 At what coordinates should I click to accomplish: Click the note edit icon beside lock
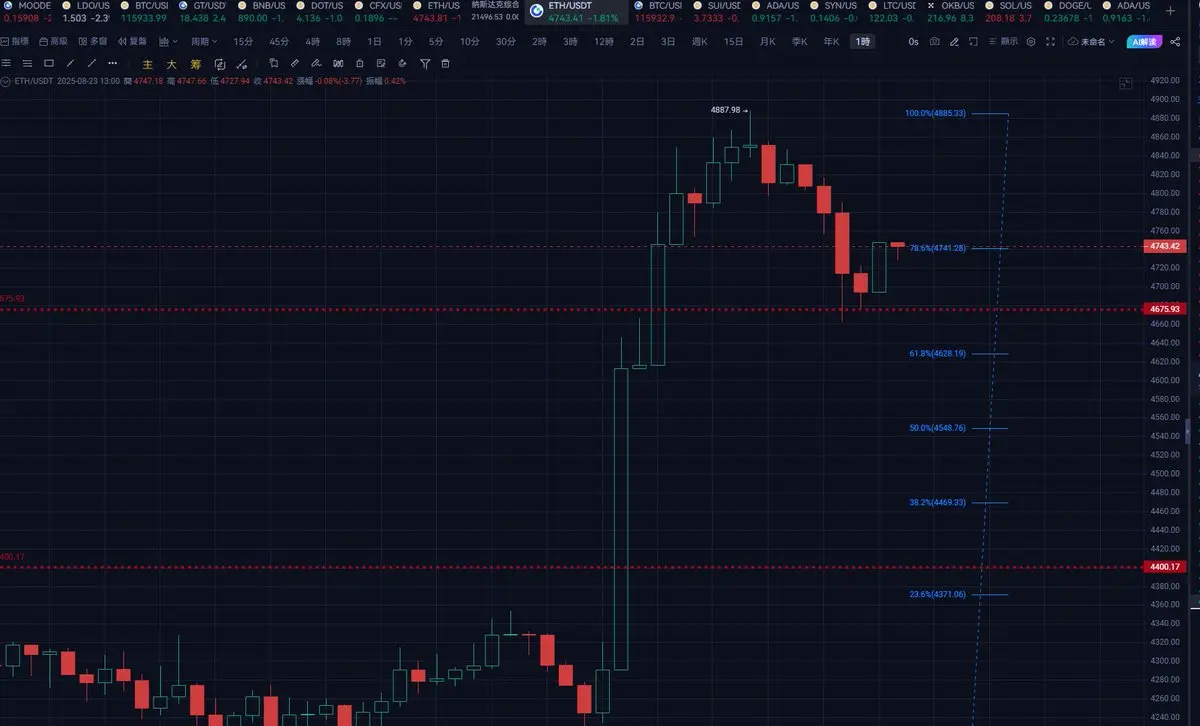pos(381,64)
